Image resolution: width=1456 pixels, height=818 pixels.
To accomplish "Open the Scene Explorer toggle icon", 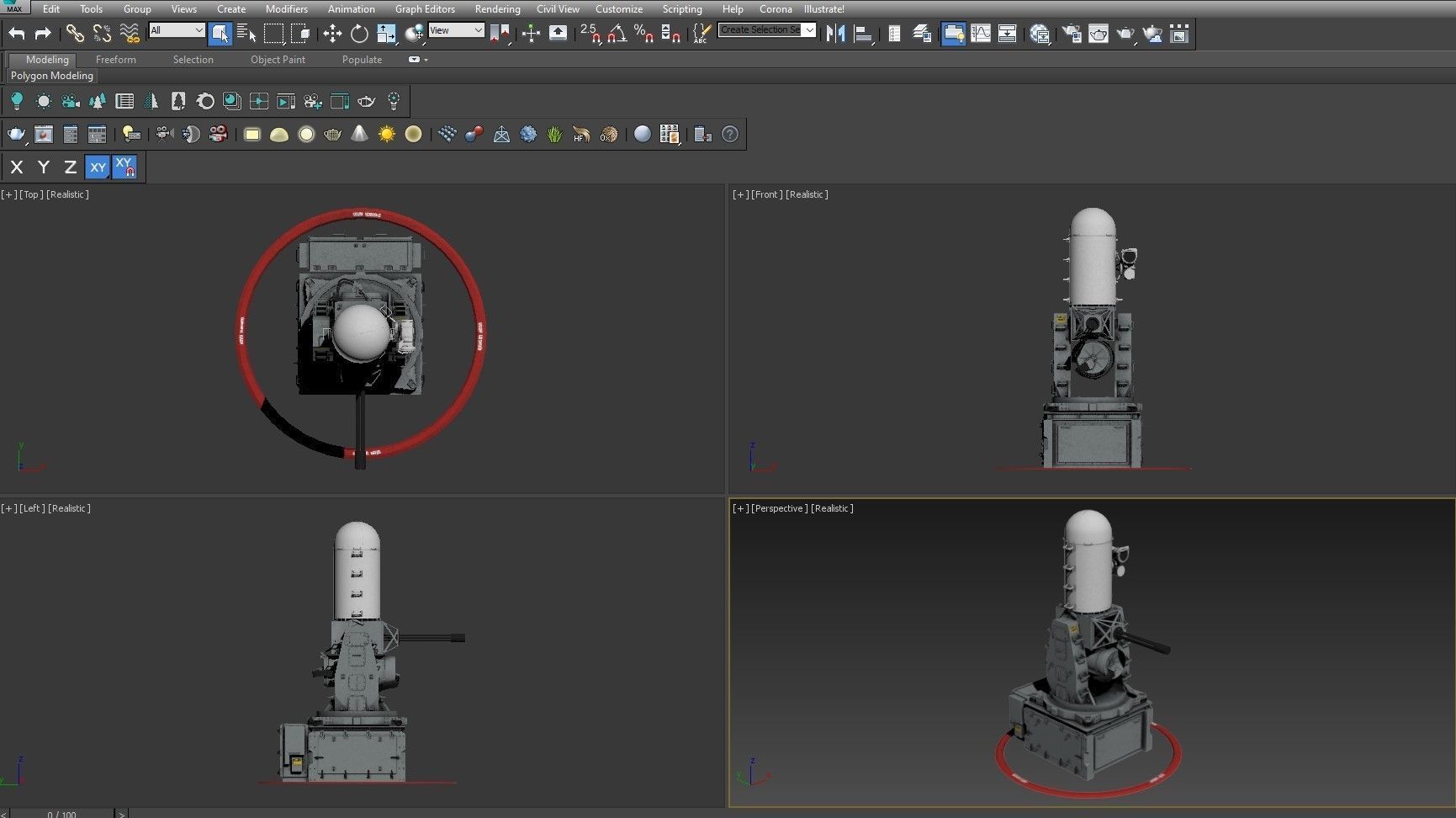I will pyautogui.click(x=894, y=34).
